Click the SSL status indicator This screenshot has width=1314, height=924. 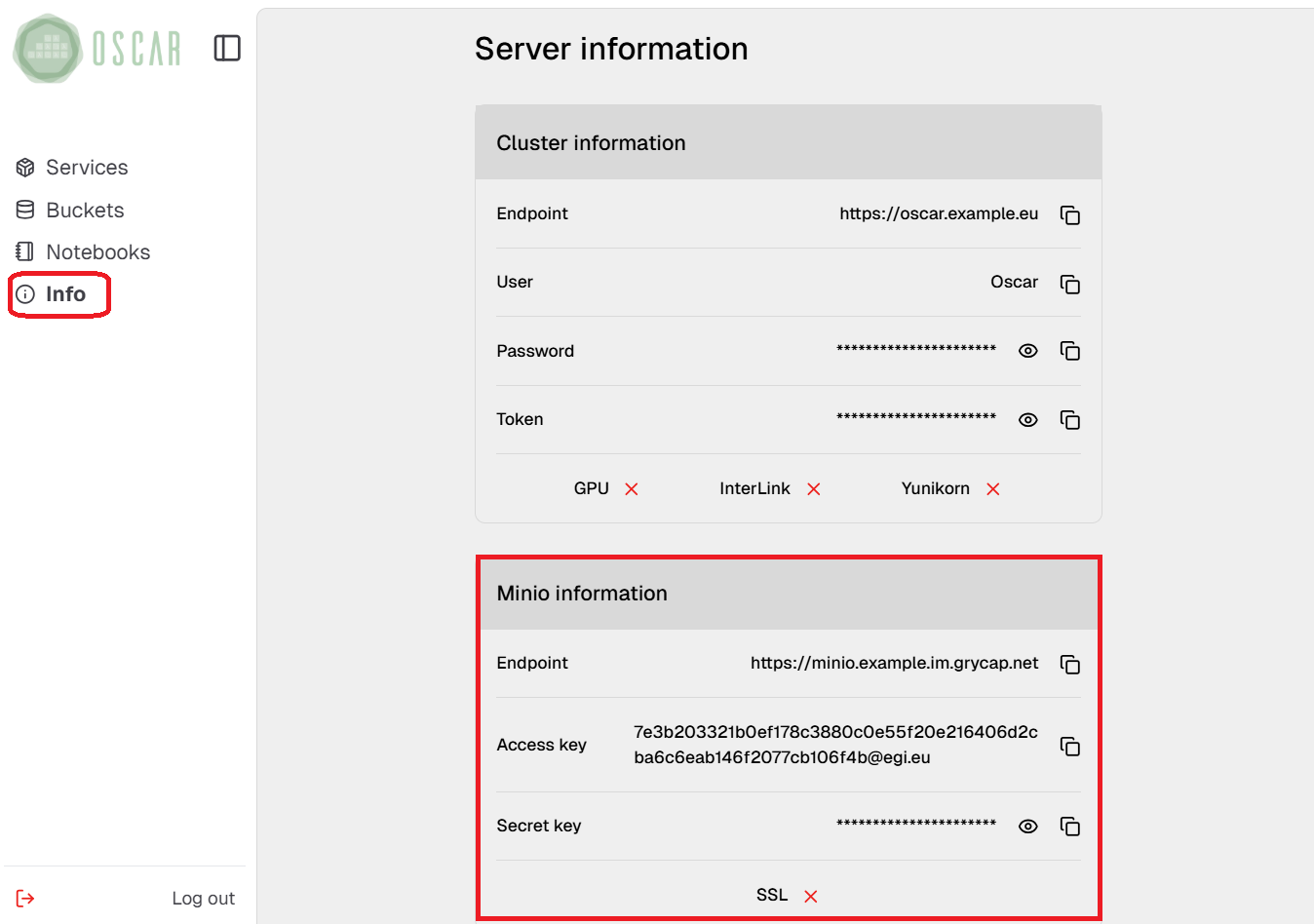(810, 896)
